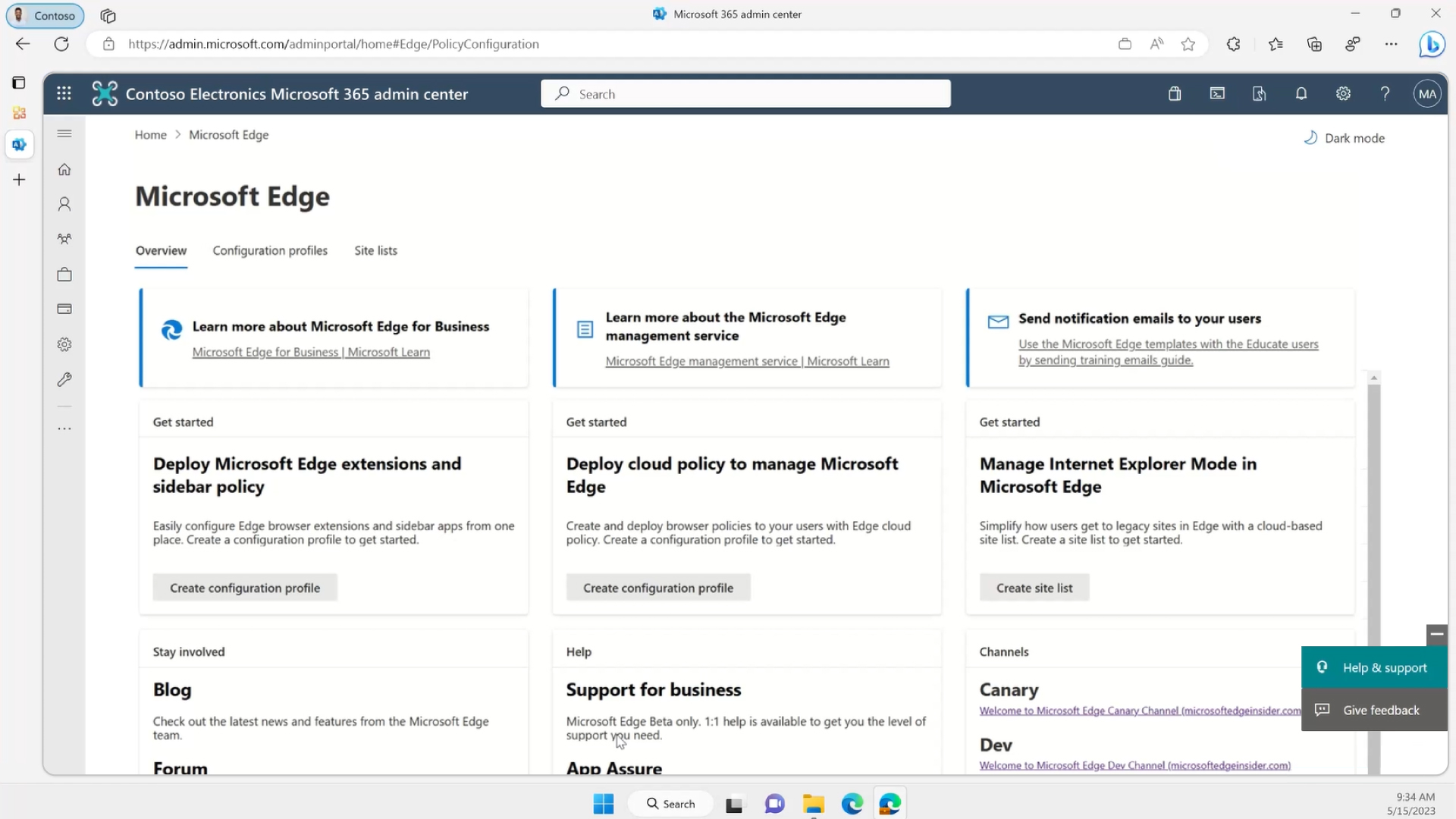1456x819 pixels.
Task: Select the Tools wrench icon in sidebar
Action: tap(64, 379)
